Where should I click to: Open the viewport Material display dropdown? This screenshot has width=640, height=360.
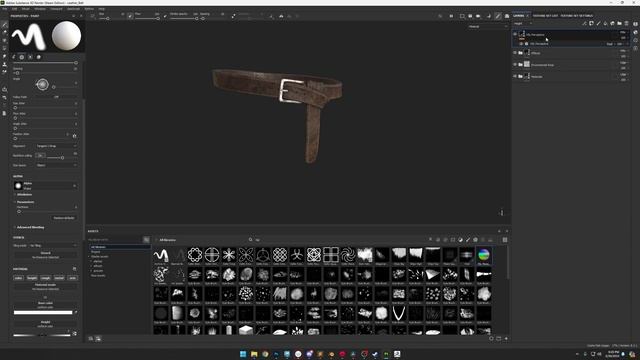tap(488, 27)
